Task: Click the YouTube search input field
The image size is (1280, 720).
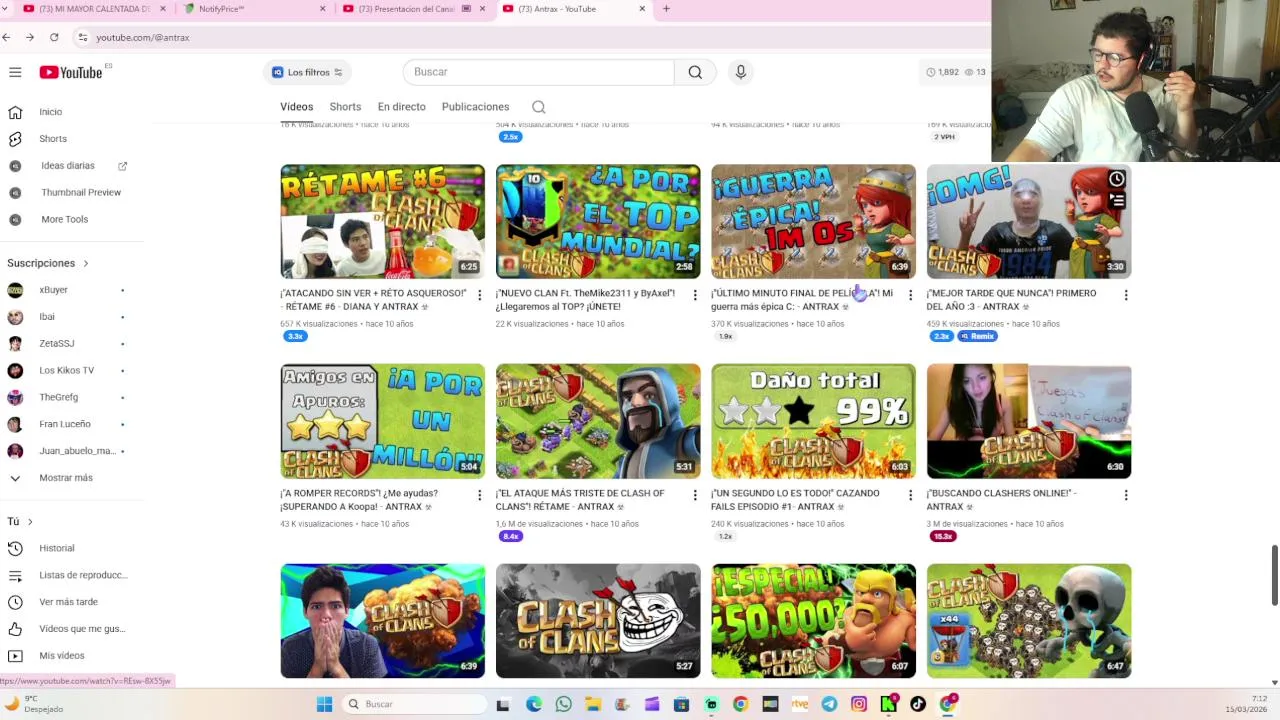Action: coord(539,72)
